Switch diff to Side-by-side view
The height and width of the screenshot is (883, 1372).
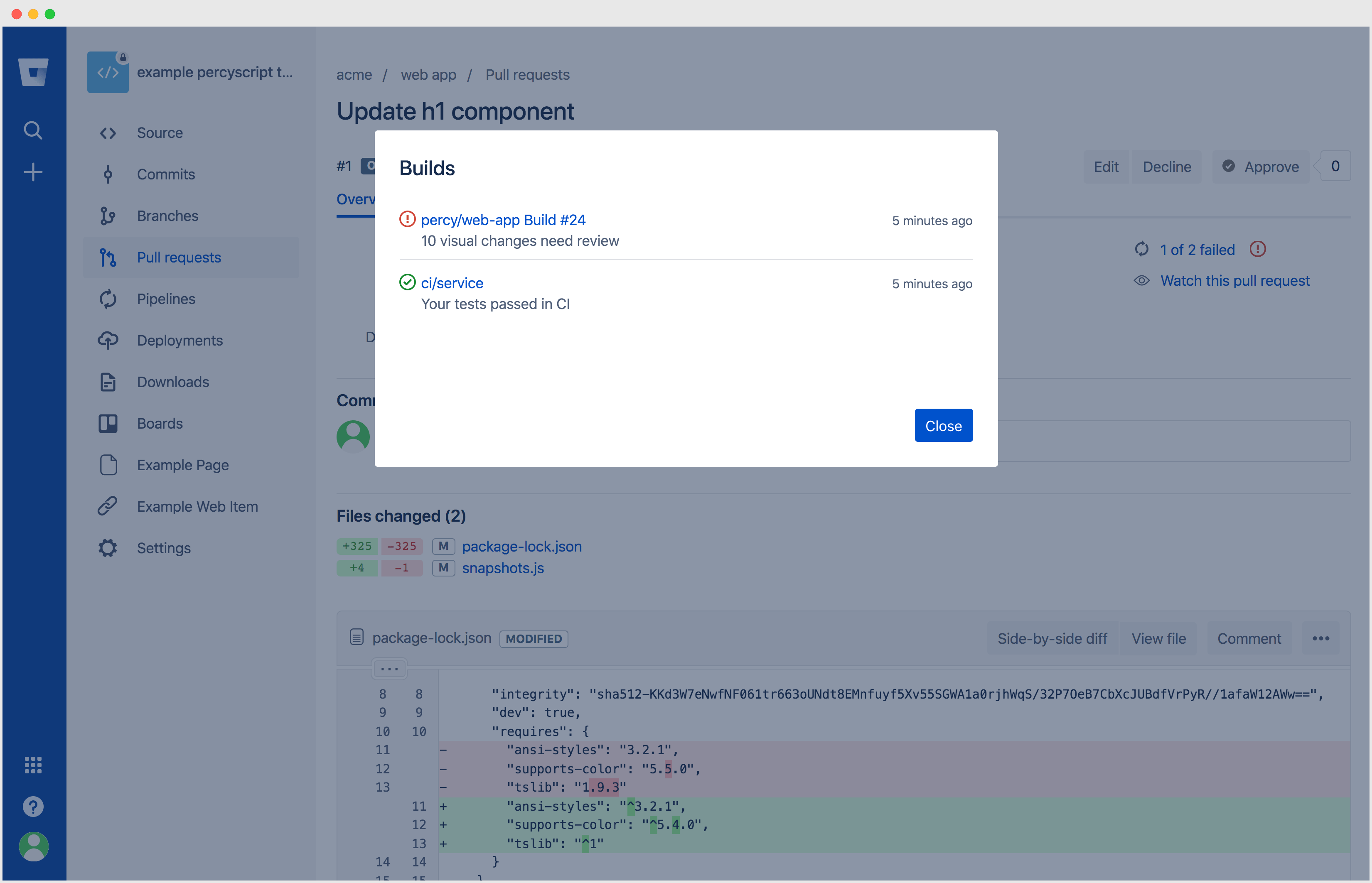click(1052, 638)
